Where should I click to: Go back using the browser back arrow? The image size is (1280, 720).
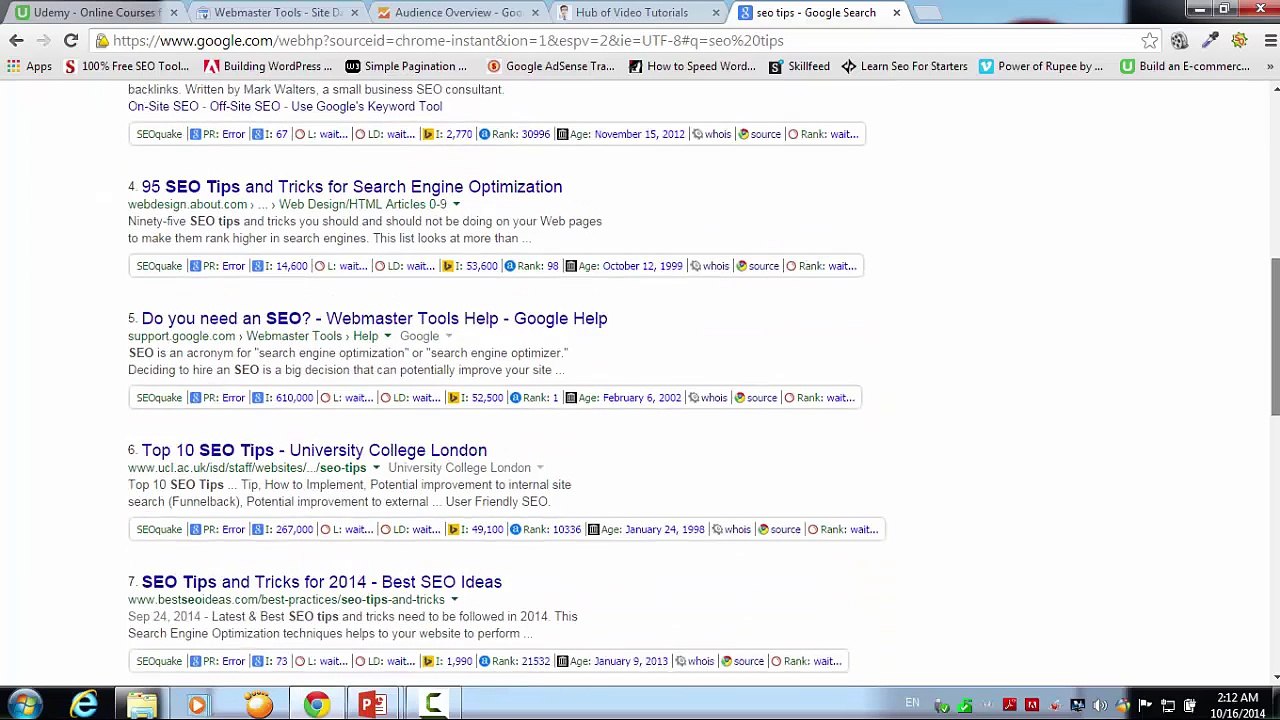click(16, 40)
